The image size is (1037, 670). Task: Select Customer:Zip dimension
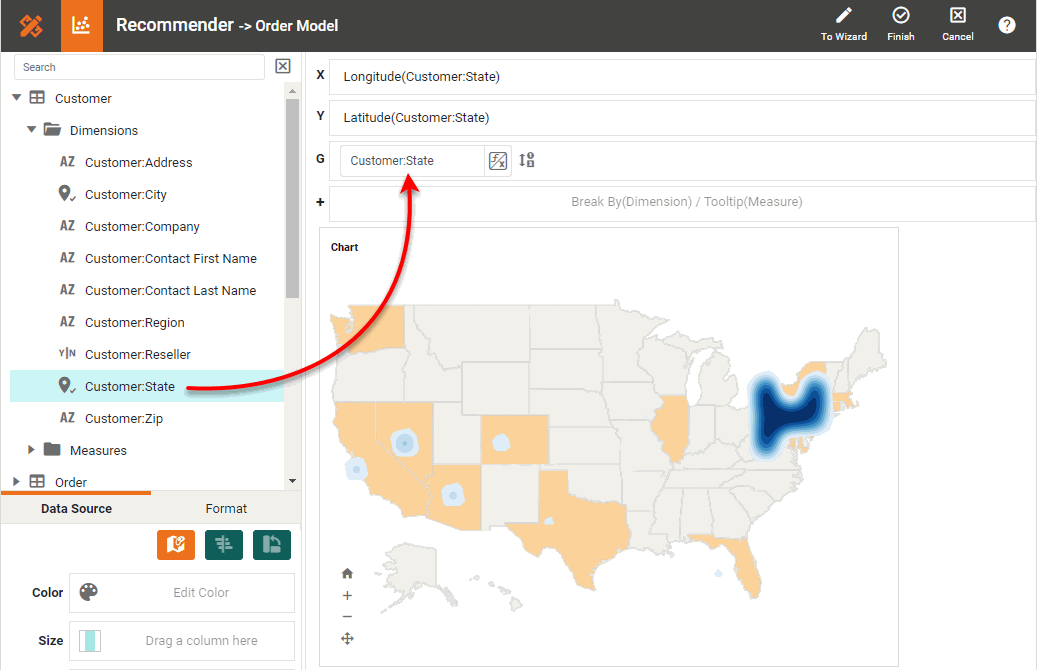(x=124, y=419)
